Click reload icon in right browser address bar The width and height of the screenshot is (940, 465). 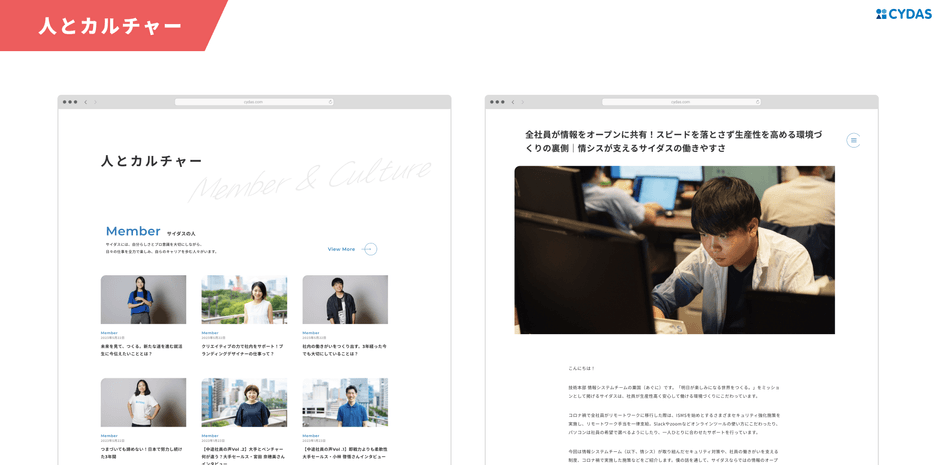click(757, 102)
